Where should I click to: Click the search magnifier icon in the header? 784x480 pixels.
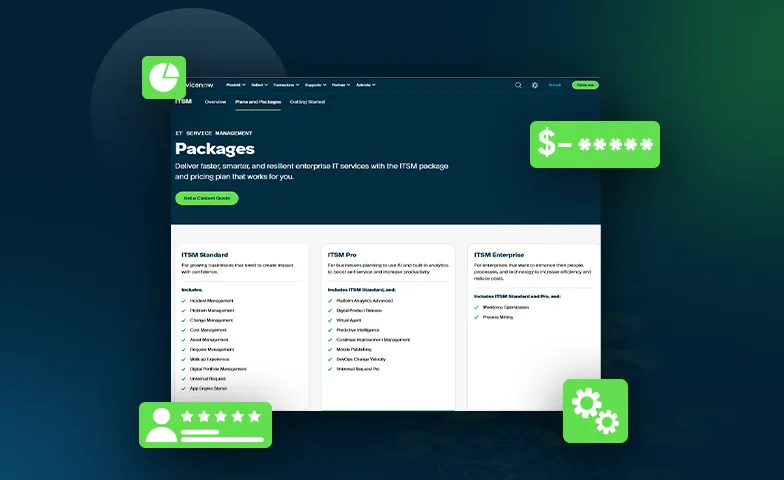click(518, 85)
